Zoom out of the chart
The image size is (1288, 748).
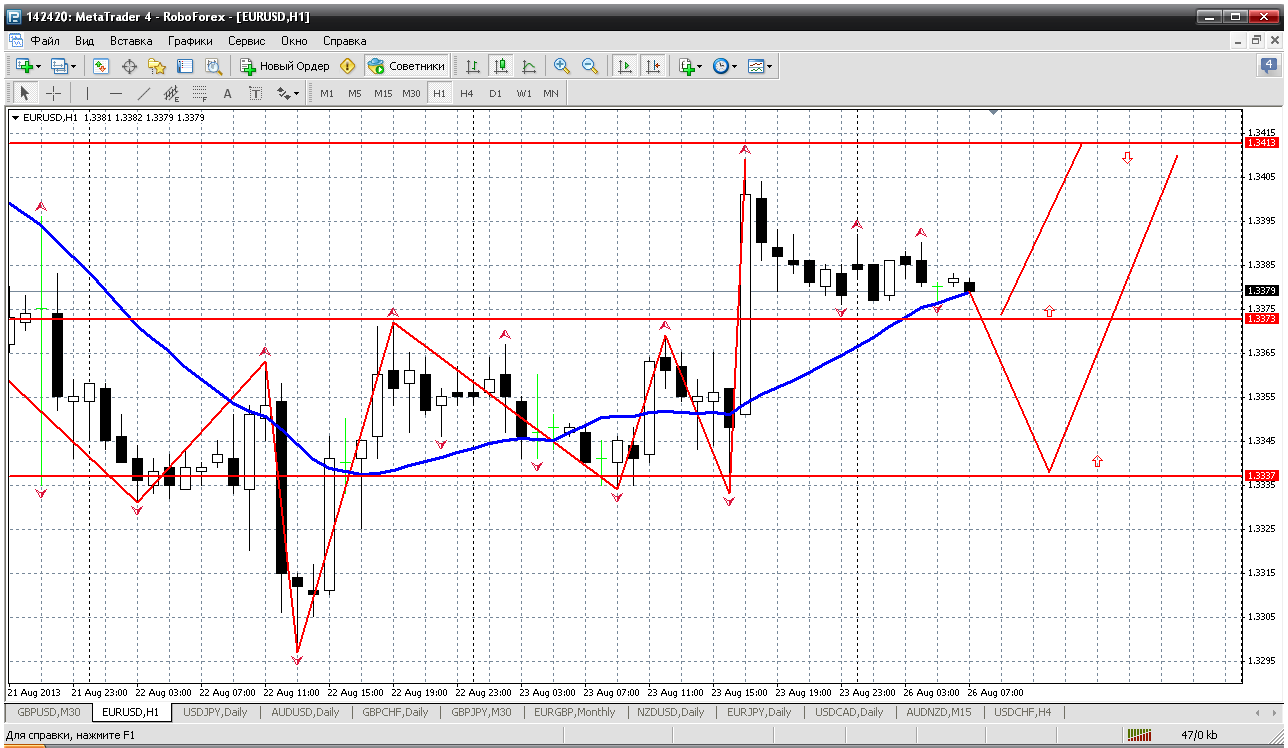tap(590, 66)
